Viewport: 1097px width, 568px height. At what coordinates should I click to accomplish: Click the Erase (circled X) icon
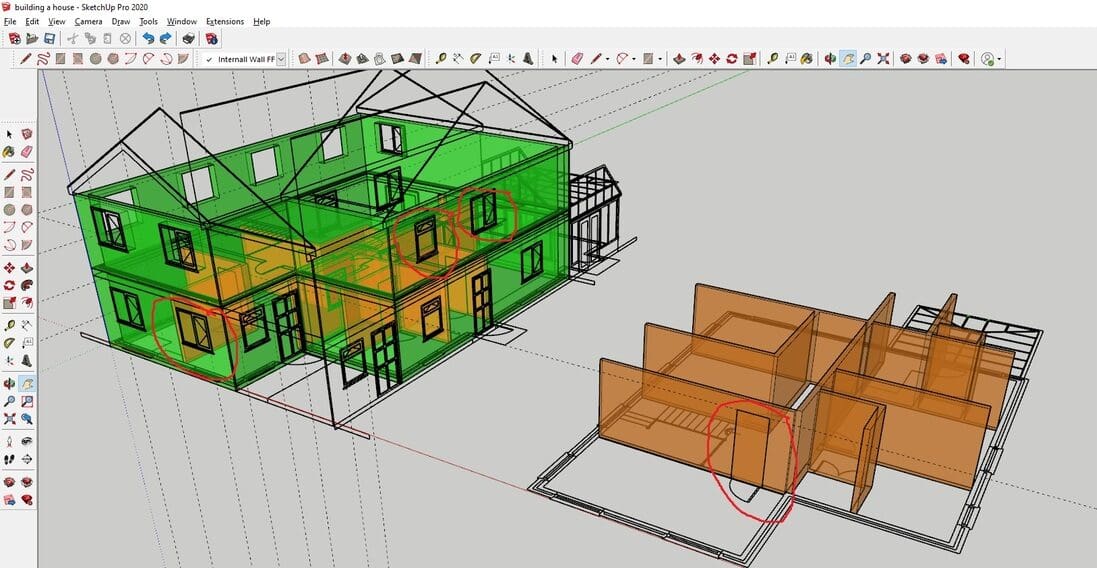(x=125, y=38)
